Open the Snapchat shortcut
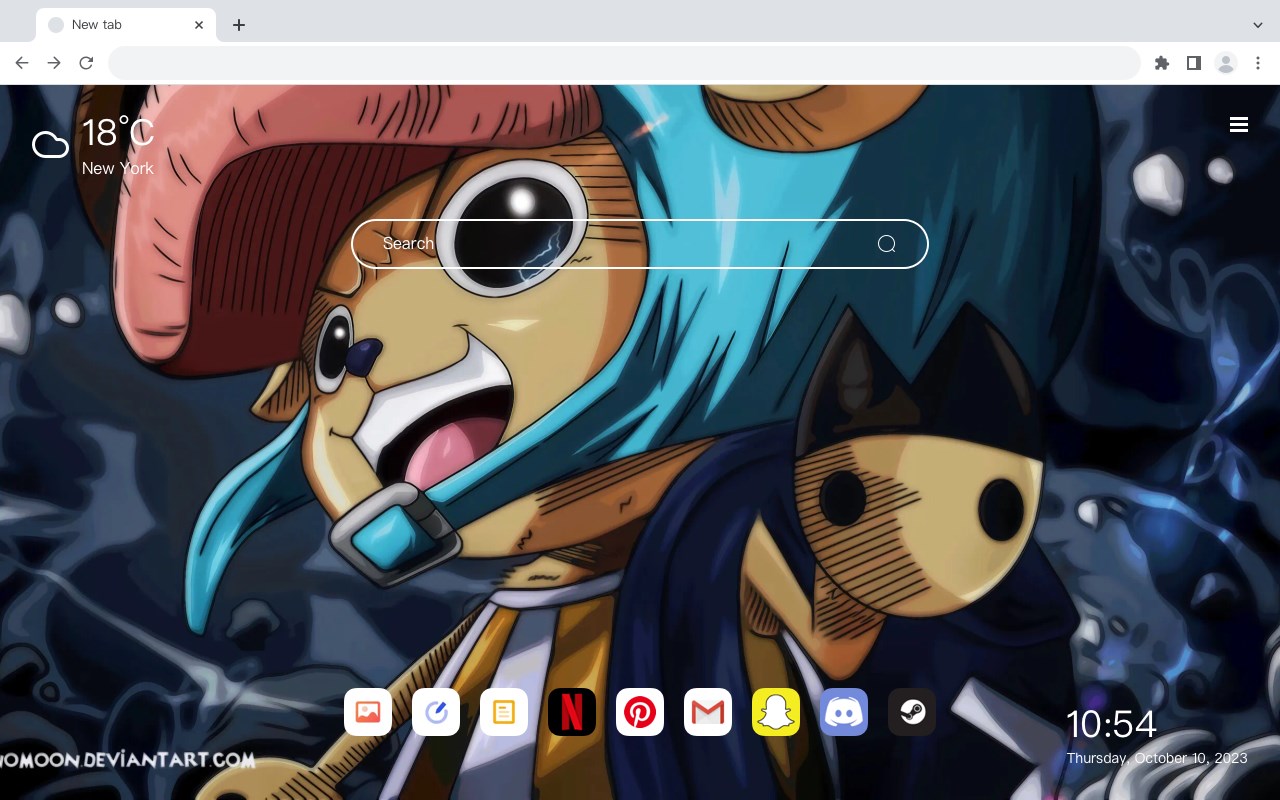This screenshot has width=1280, height=800. (x=776, y=712)
